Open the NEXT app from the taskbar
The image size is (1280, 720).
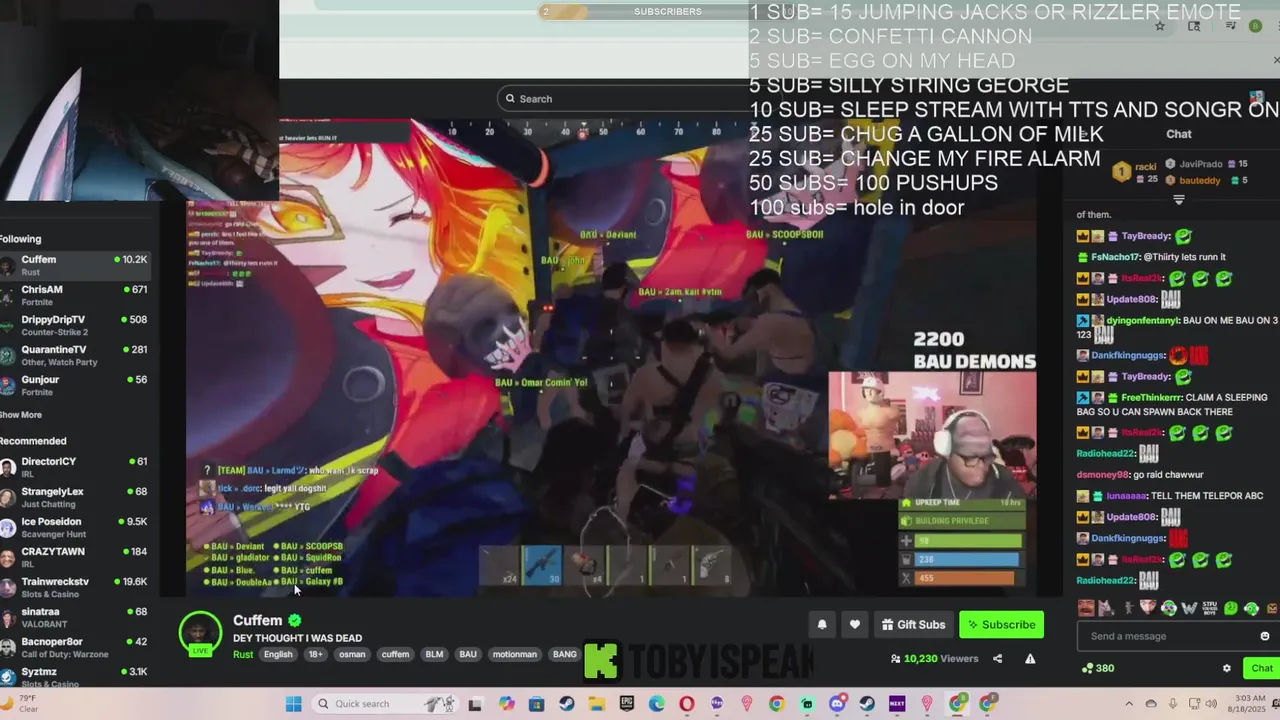click(897, 704)
